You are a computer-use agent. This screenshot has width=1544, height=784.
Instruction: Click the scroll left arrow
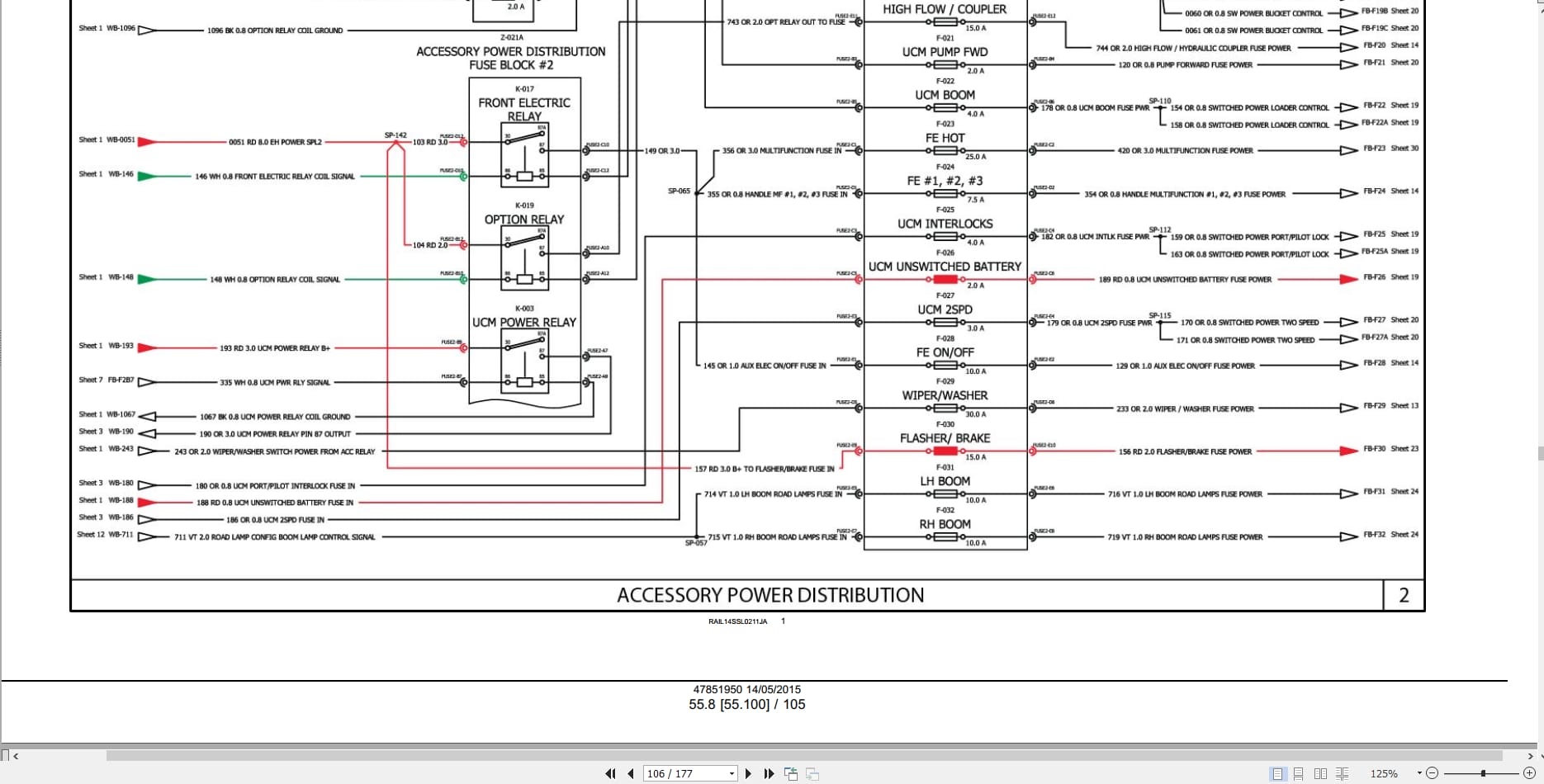point(16,755)
